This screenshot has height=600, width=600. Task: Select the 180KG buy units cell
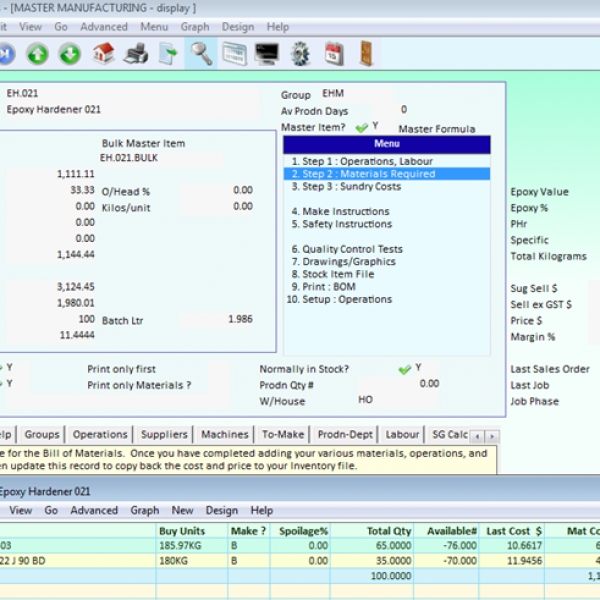click(x=192, y=561)
